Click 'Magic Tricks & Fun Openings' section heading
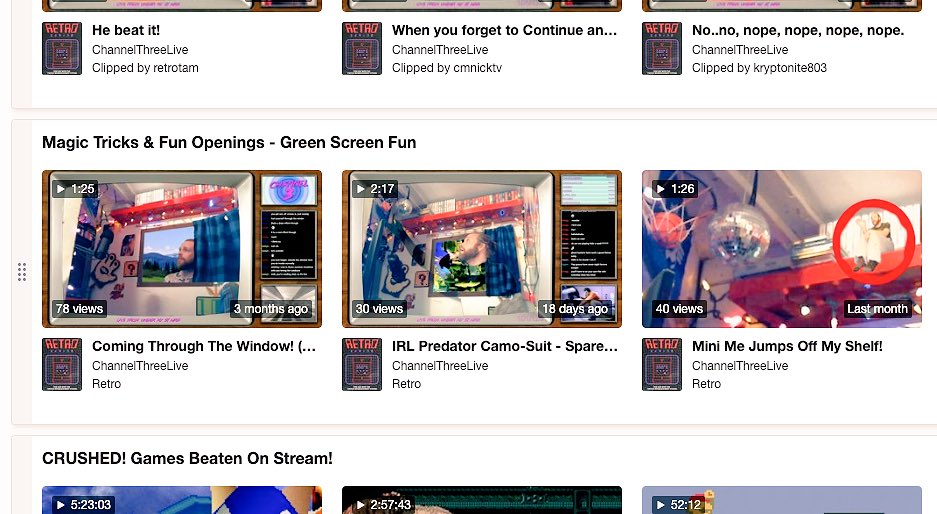Viewport: 937px width, 514px height. 229,143
